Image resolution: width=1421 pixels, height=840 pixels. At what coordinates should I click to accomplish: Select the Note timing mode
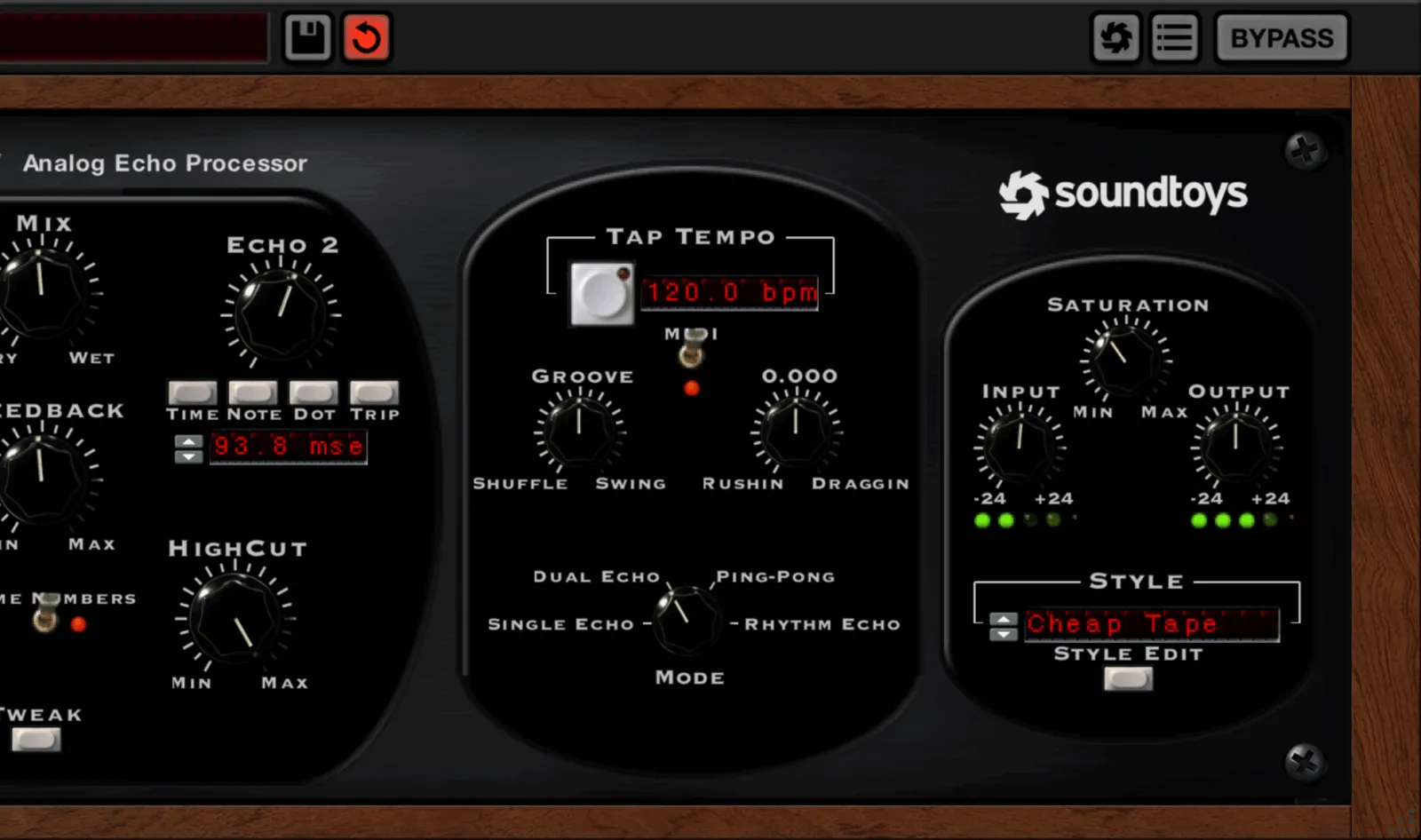(253, 391)
